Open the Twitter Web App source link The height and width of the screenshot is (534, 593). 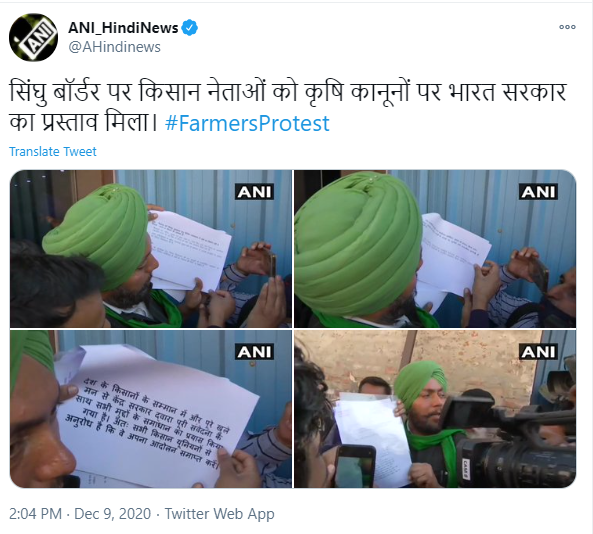(x=219, y=514)
